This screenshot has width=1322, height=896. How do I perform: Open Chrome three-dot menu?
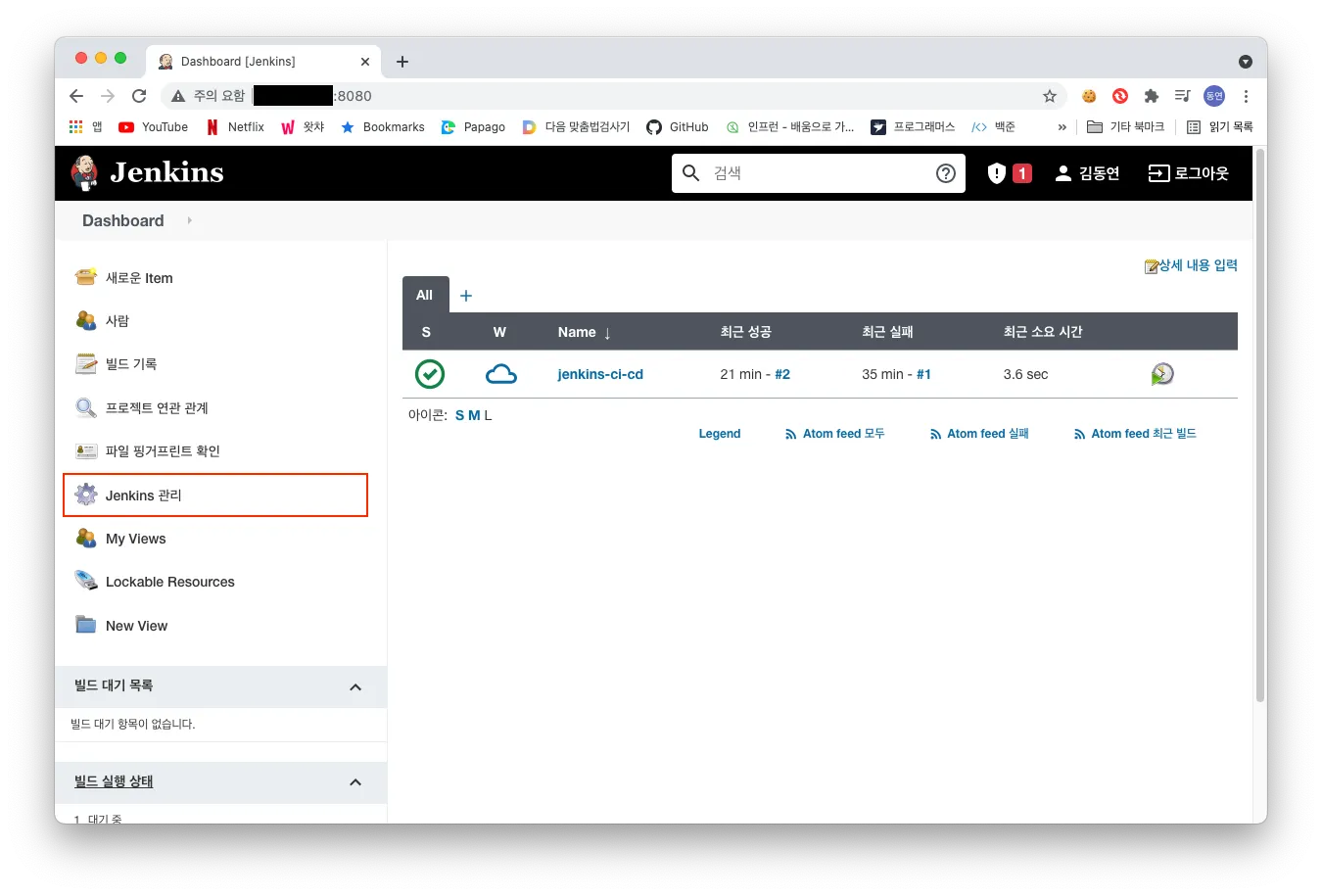pos(1246,96)
